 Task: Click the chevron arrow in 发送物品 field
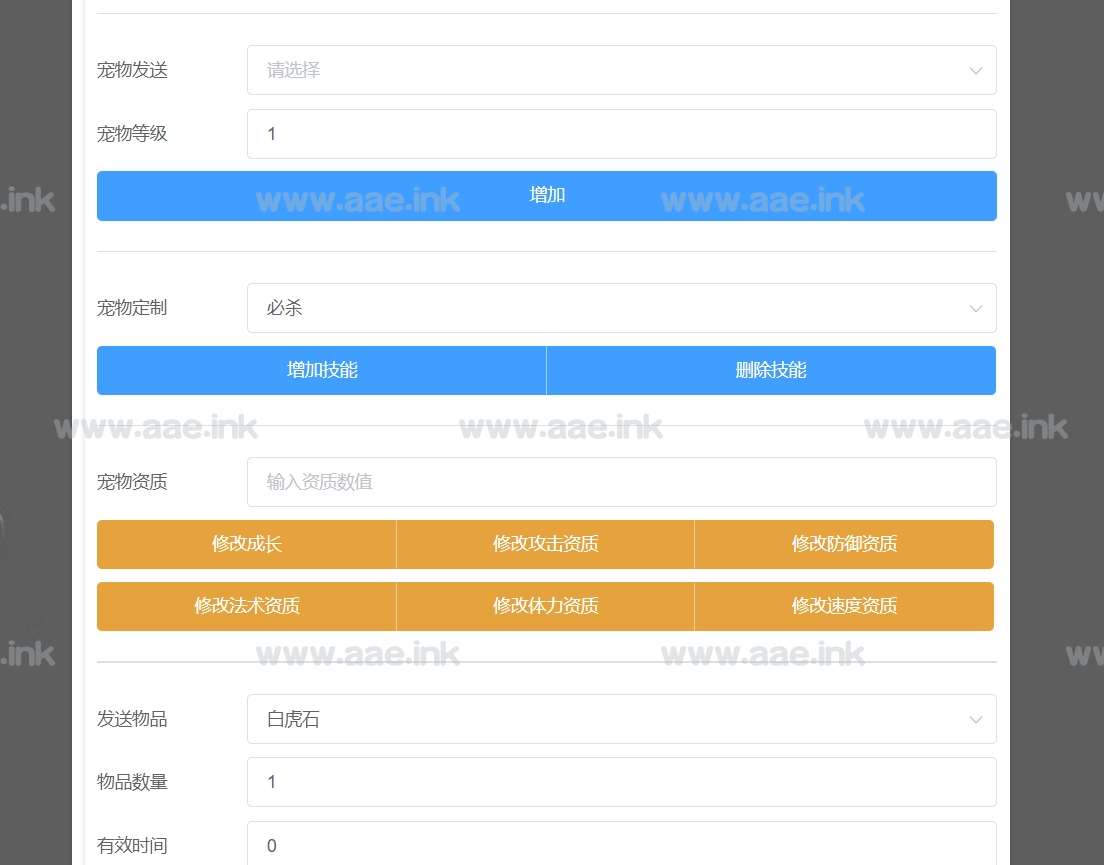[x=975, y=719]
